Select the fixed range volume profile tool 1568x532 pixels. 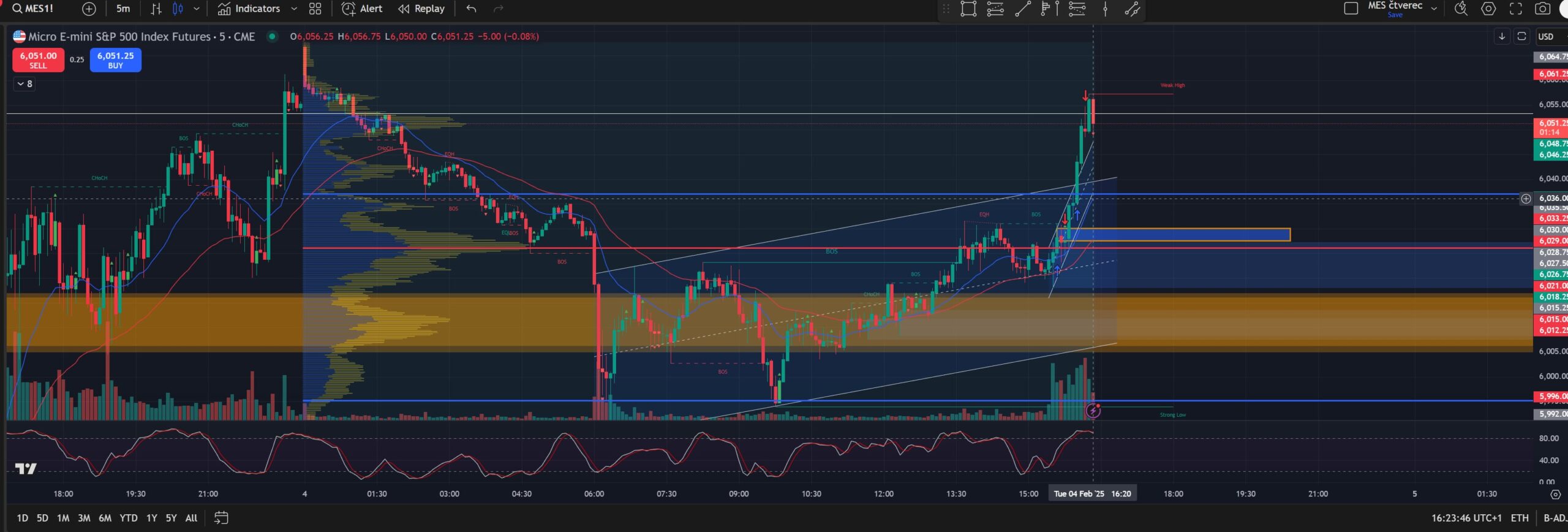click(1050, 9)
